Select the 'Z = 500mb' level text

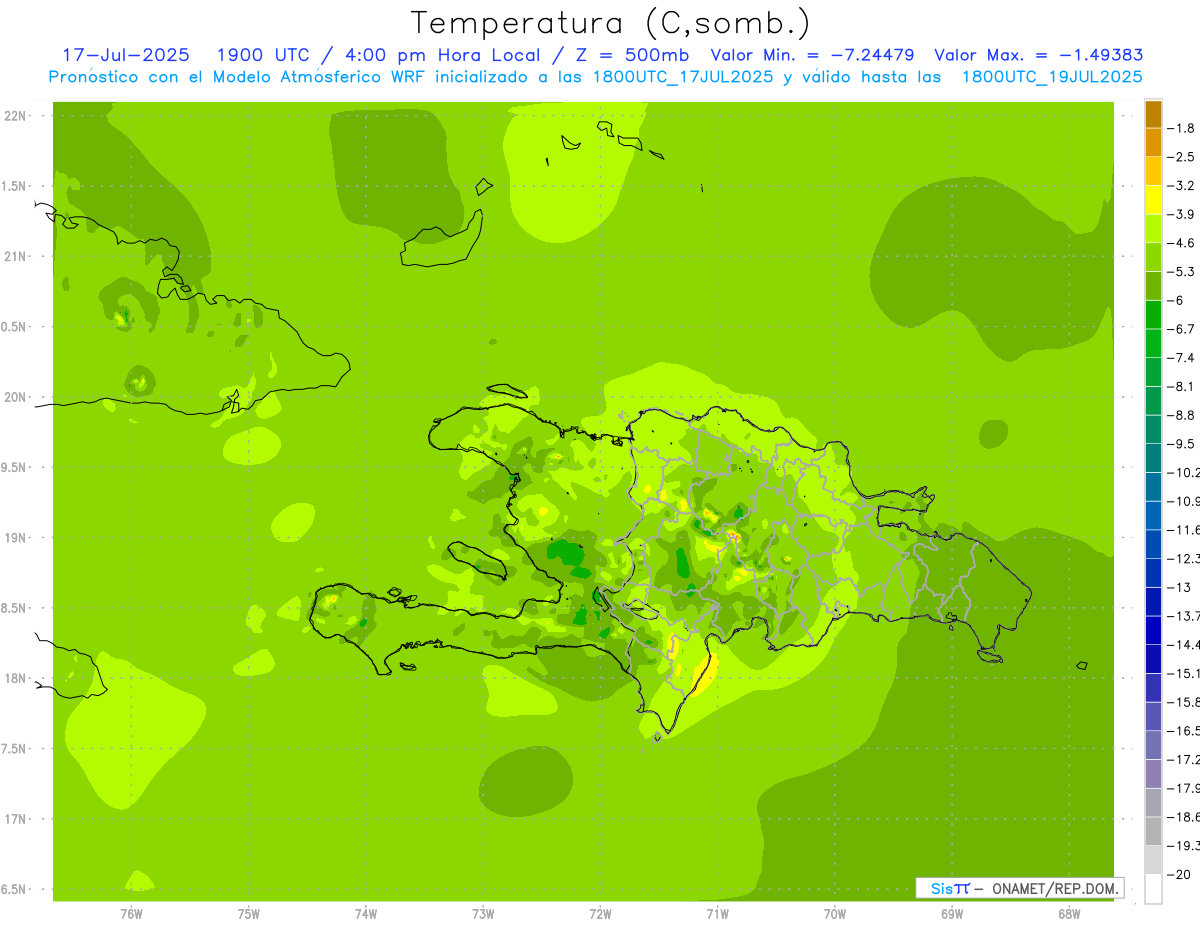630,55
